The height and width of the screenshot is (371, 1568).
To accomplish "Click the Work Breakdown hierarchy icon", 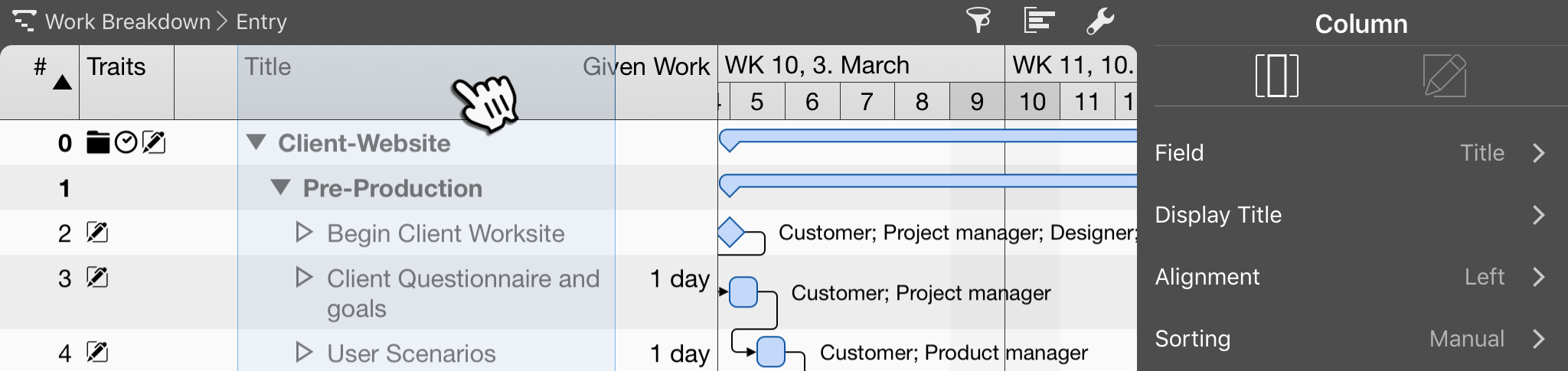I will pyautogui.click(x=24, y=21).
